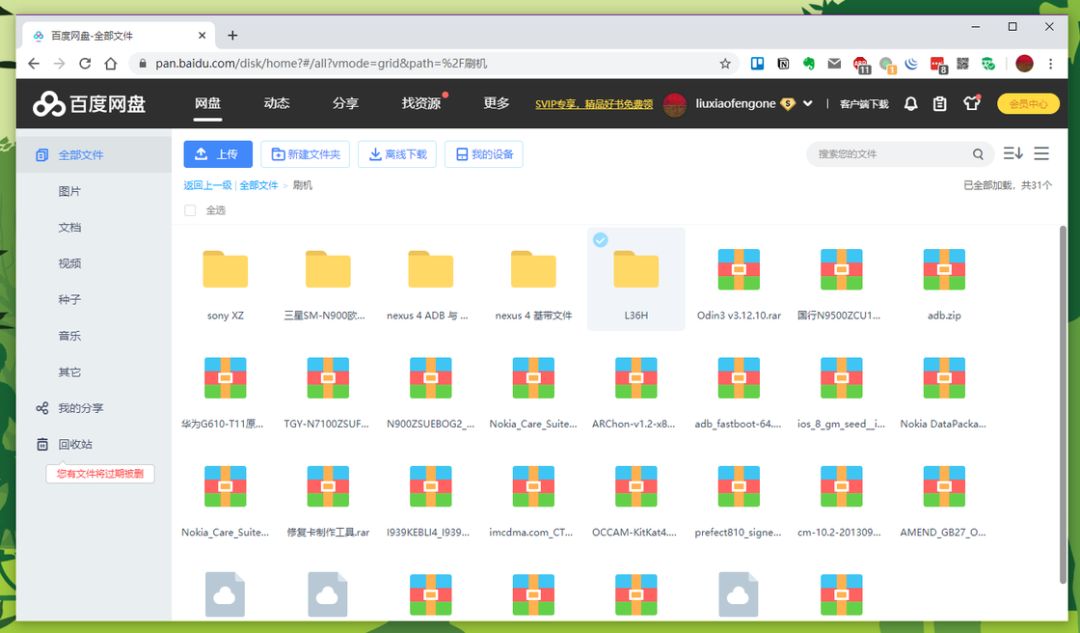1080x633 pixels.
Task: Open Chrome profile avatar
Action: coord(1024,63)
